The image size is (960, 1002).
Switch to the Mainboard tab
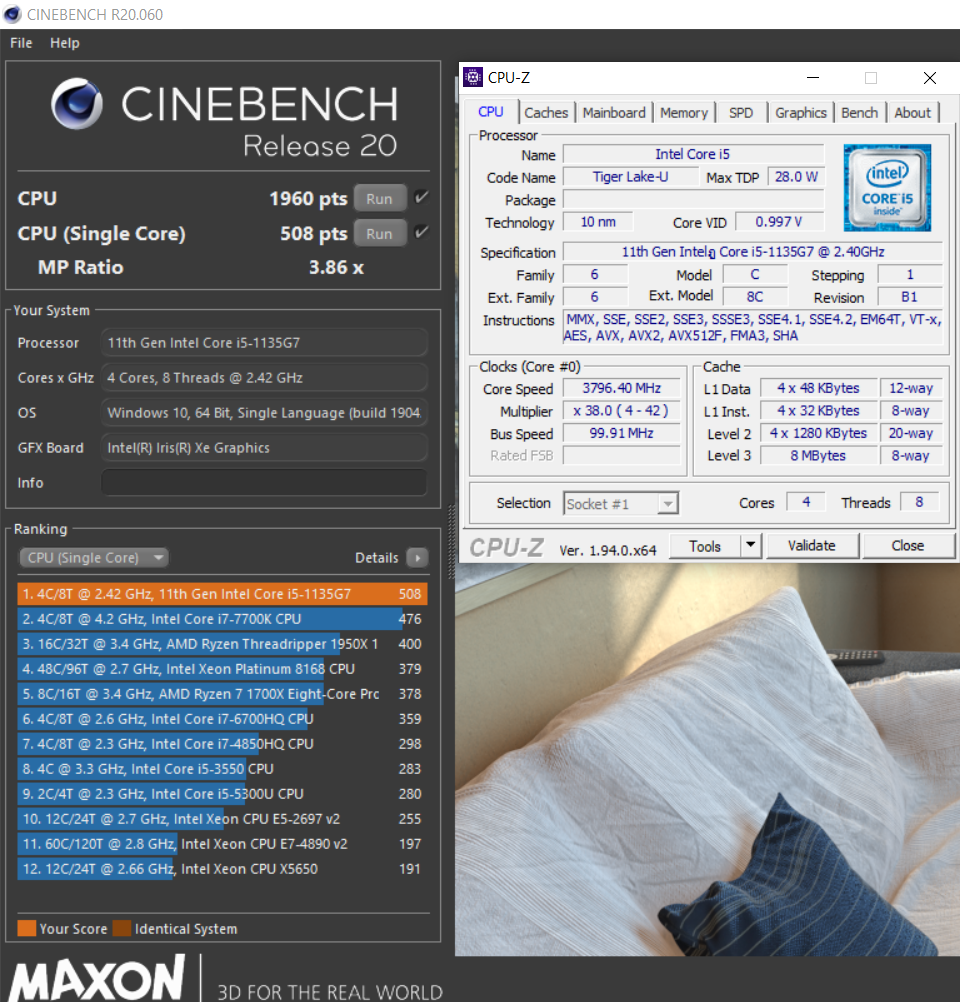coord(614,112)
